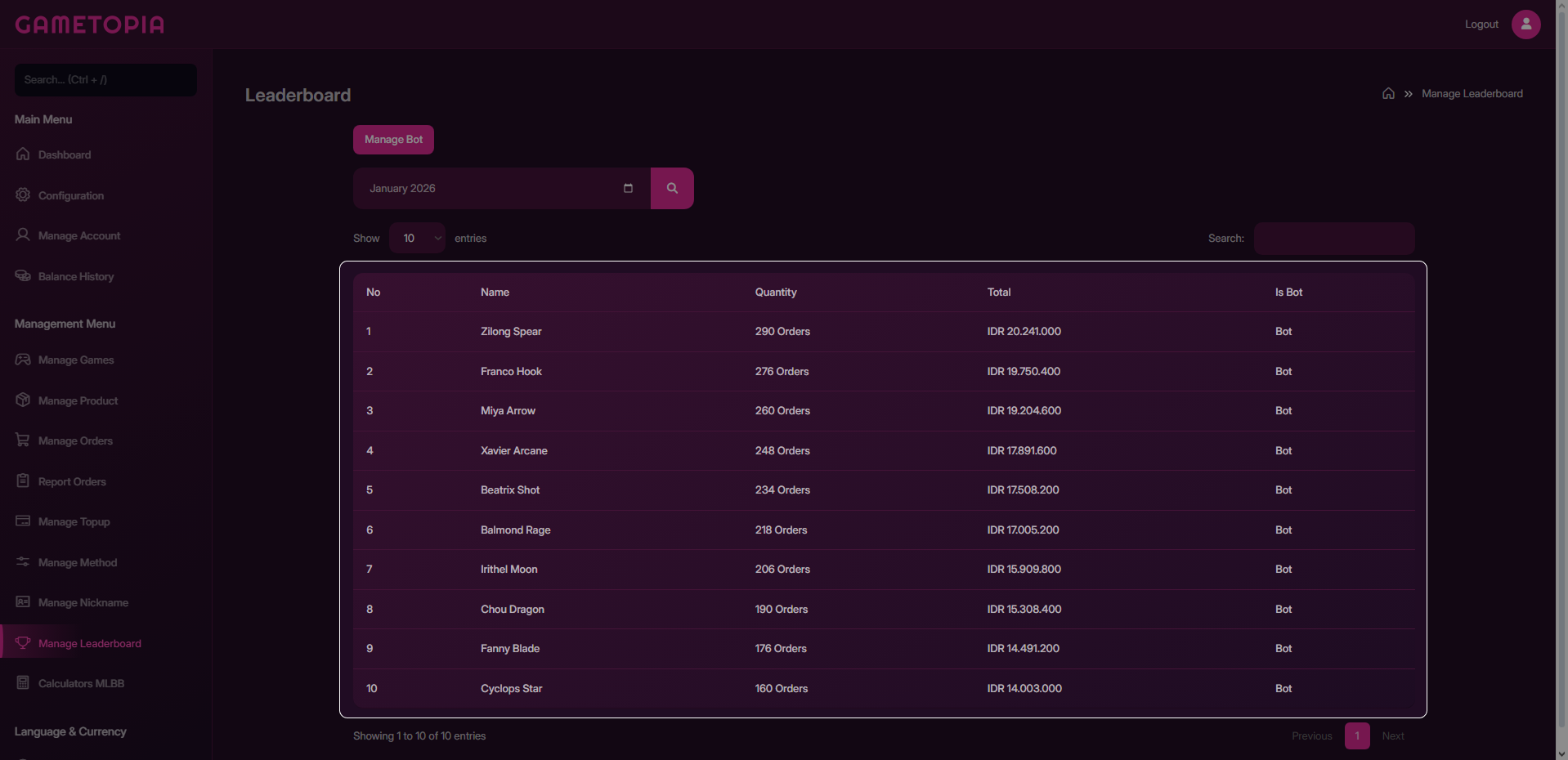
Task: Click the Beatrix Shot row name
Action: pos(510,490)
